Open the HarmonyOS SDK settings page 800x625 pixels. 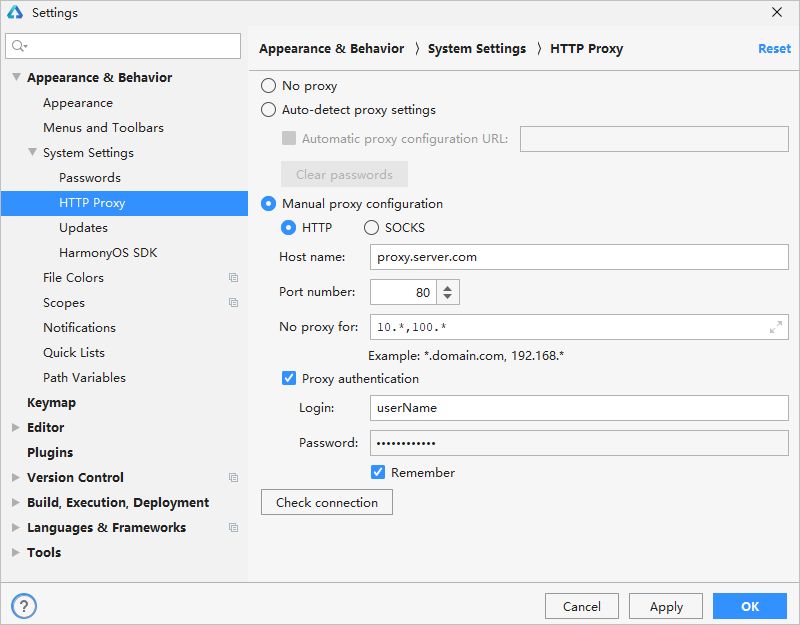pyautogui.click(x=108, y=253)
